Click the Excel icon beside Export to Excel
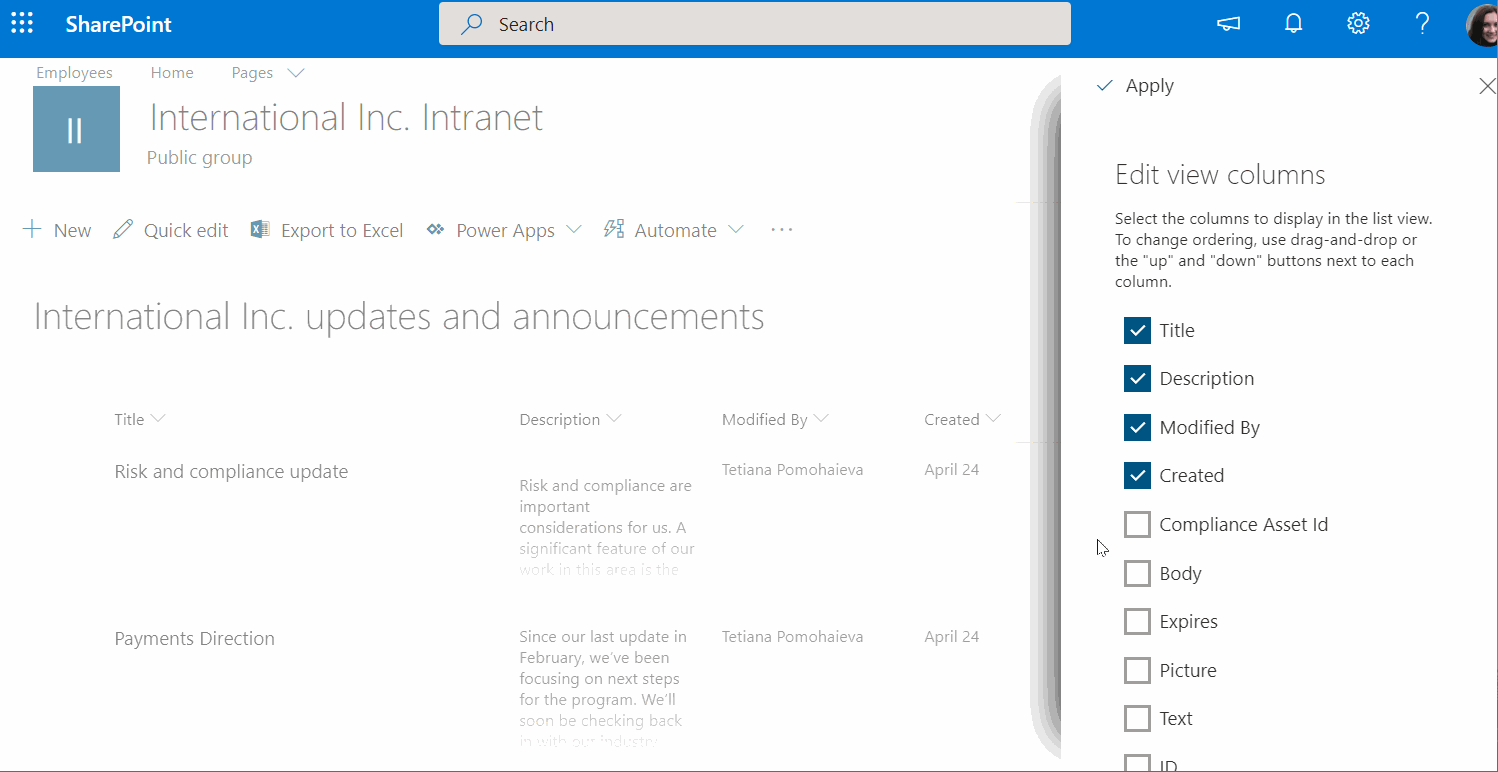This screenshot has height=772, width=1498. point(260,229)
